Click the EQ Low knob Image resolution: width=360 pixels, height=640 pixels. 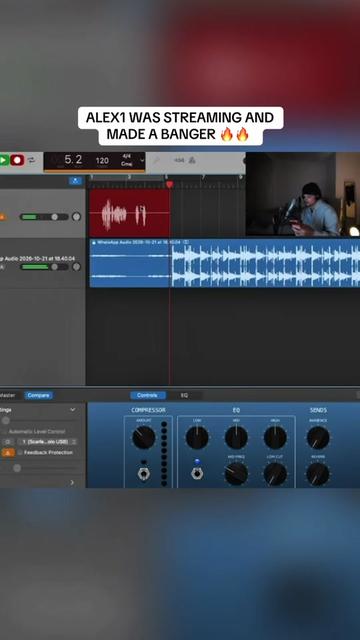(x=197, y=438)
